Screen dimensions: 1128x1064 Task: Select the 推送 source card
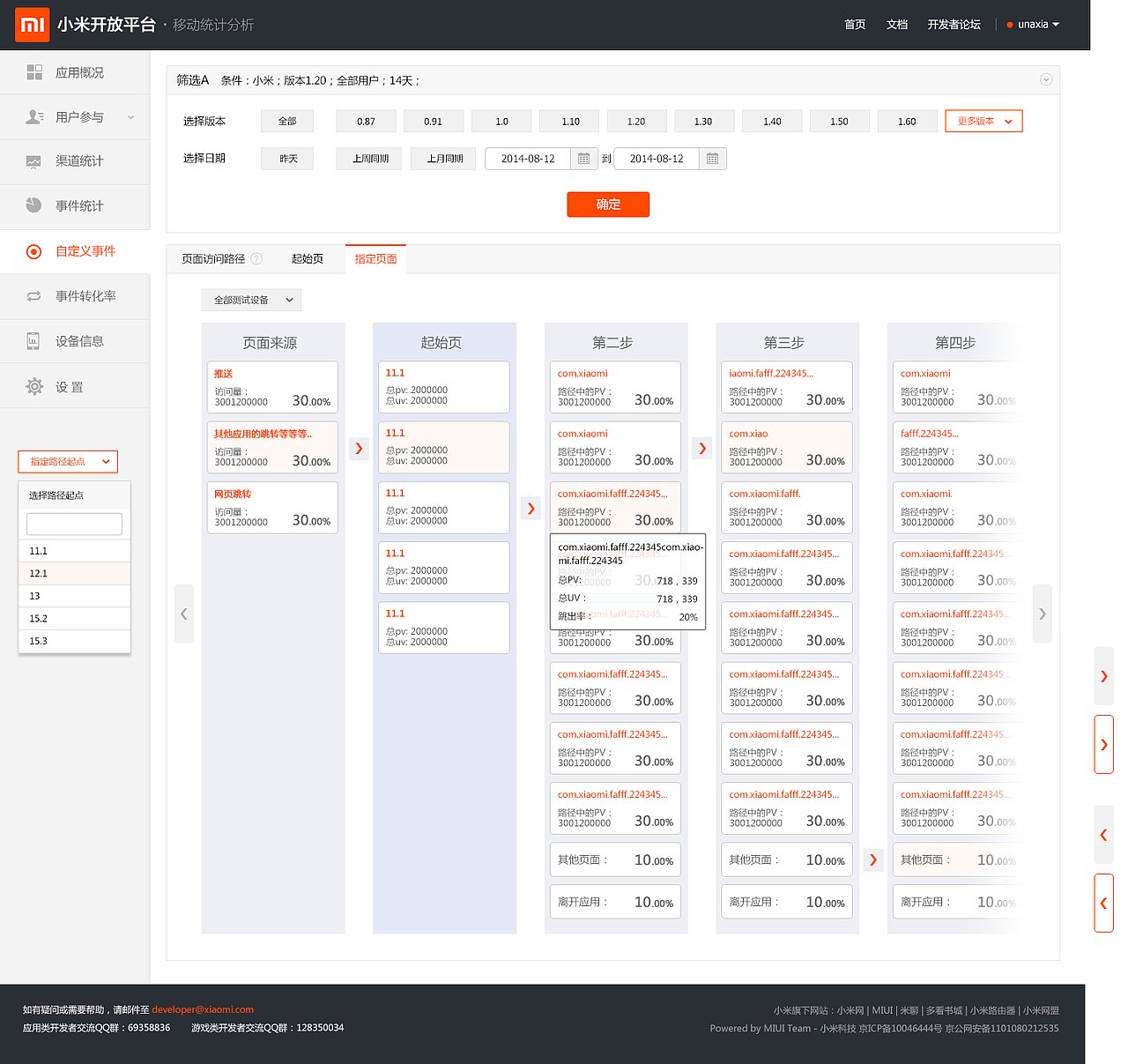(272, 387)
